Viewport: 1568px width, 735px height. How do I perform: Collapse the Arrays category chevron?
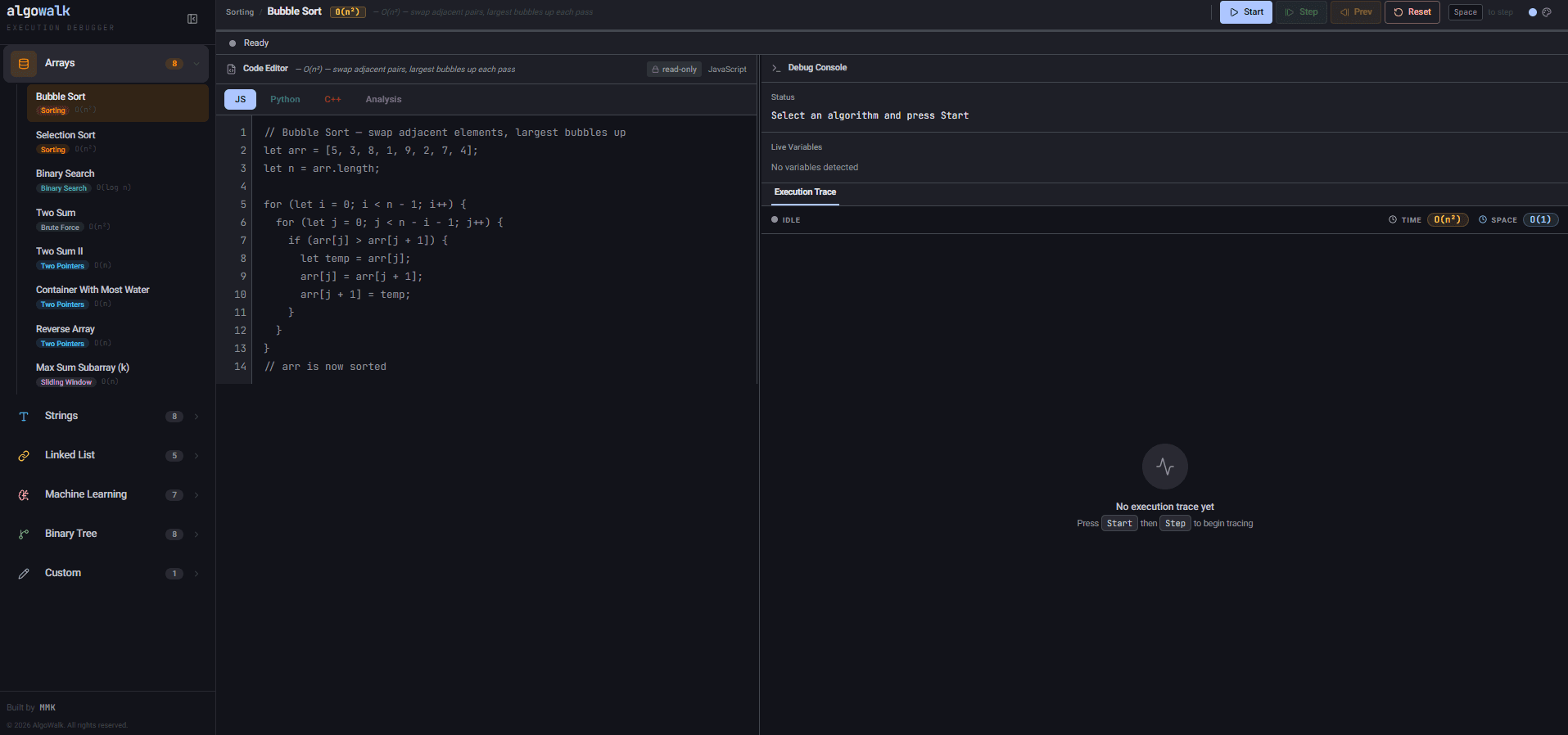(x=197, y=64)
